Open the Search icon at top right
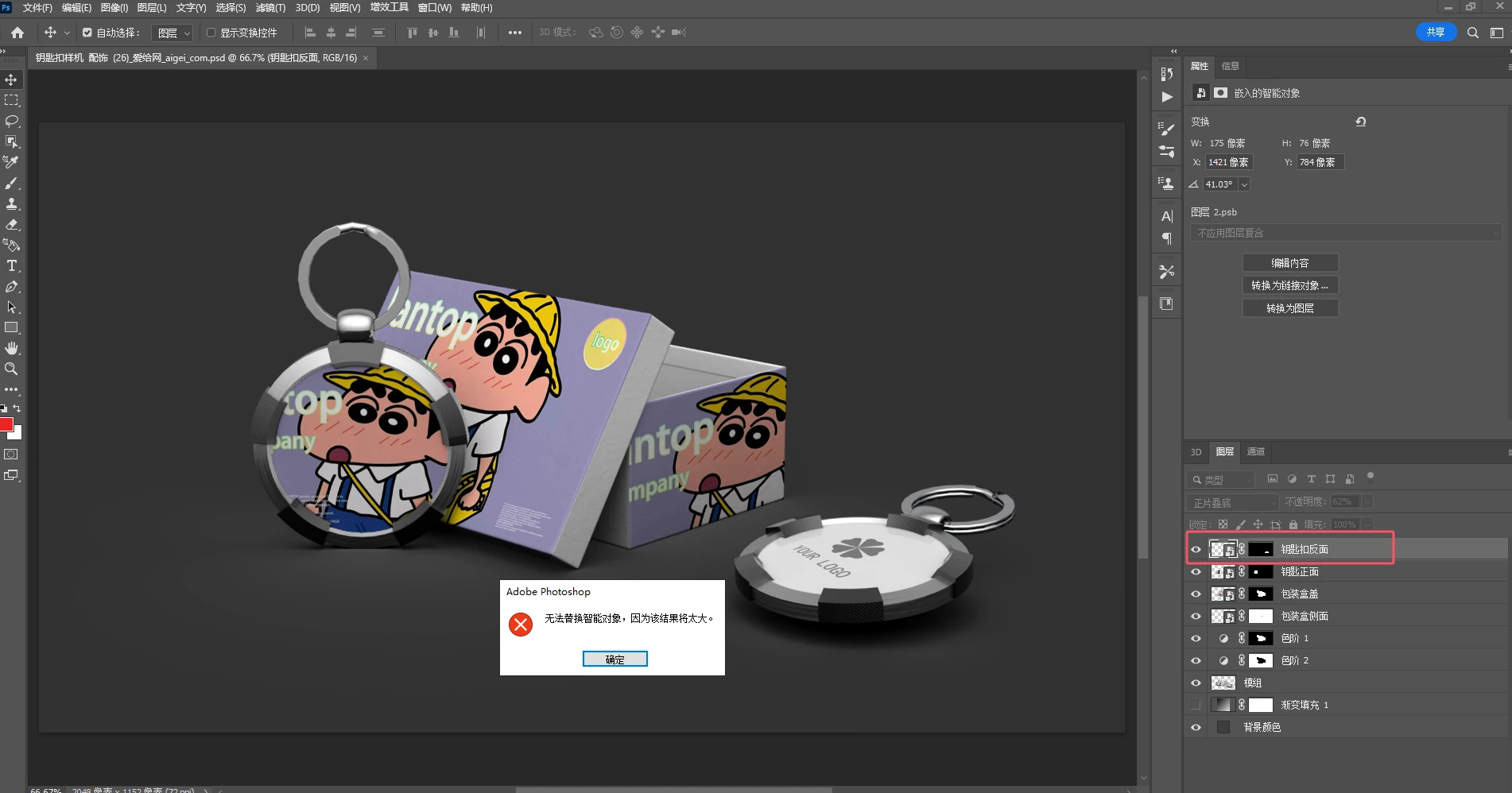This screenshot has height=793, width=1512. [1472, 33]
